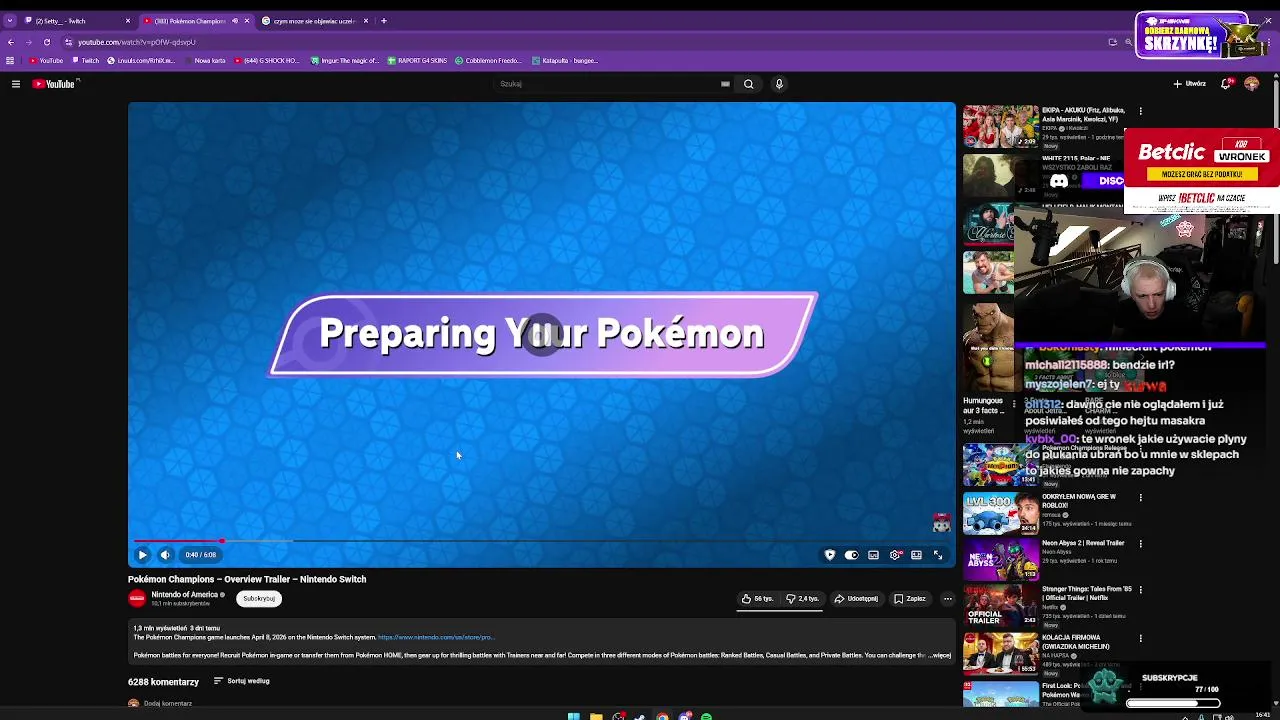
Task: Focus the Dodaj komentarz comment field
Action: [x=168, y=703]
